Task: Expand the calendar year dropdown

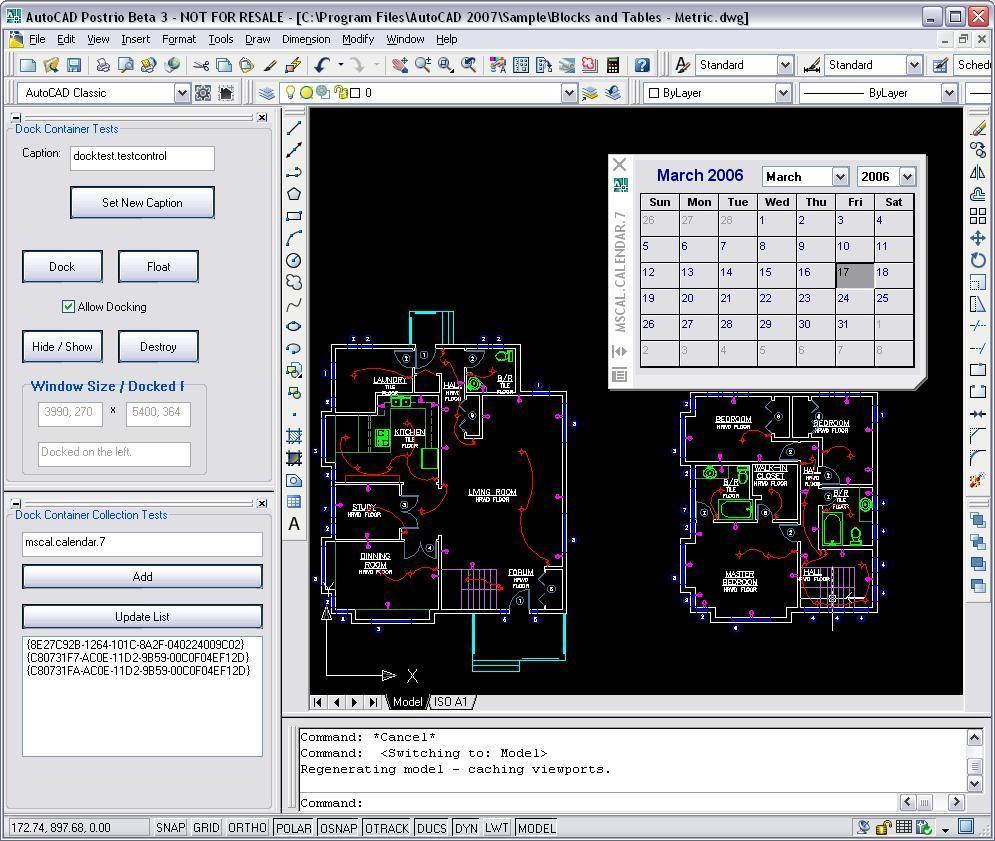Action: point(906,177)
